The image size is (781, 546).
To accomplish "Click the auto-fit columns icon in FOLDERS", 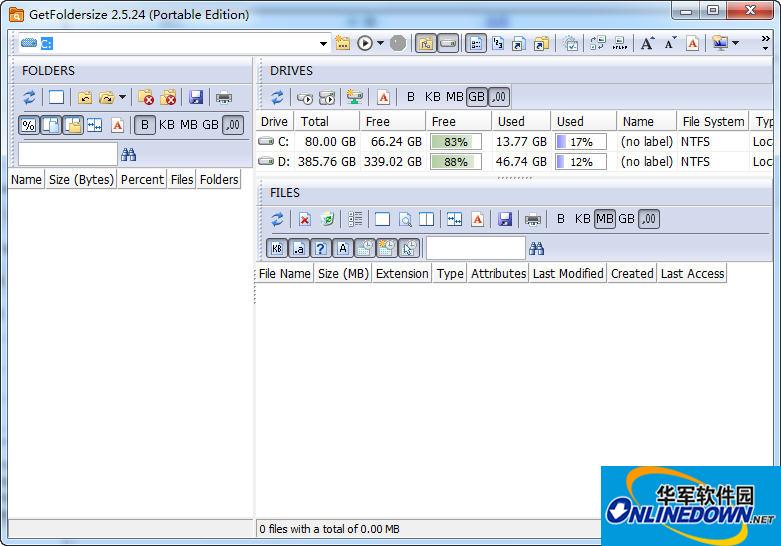I will pos(95,125).
